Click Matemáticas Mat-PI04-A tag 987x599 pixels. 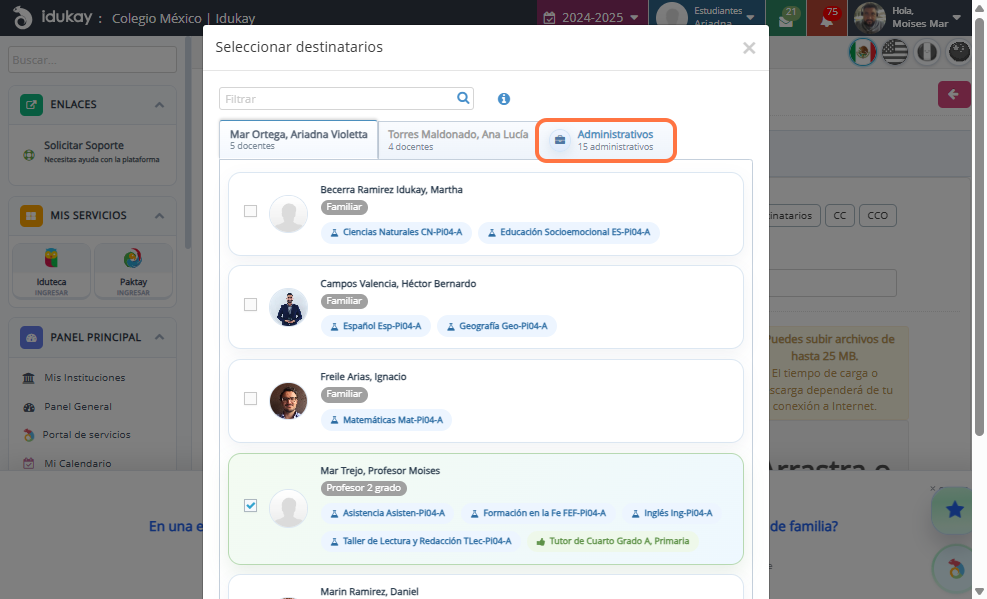[x=386, y=420]
